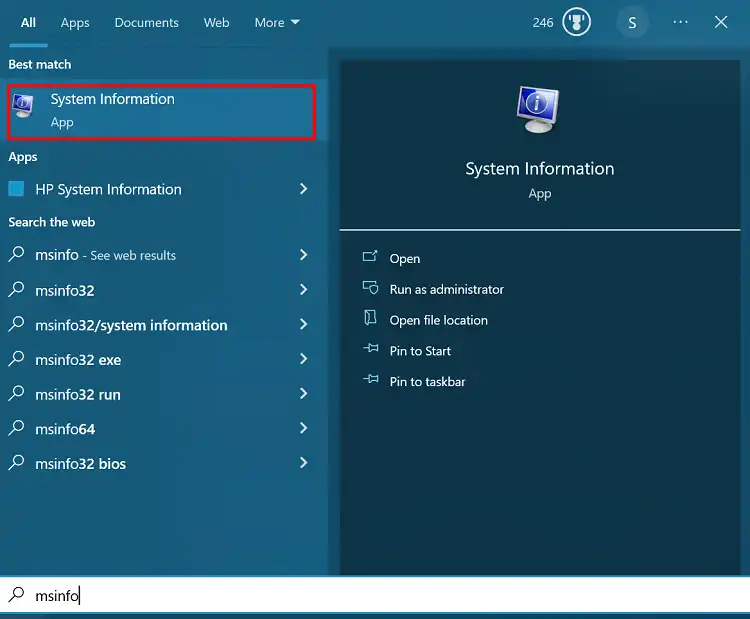Expand the 'msinfo32 bios' chevron
This screenshot has width=750, height=619.
pos(303,463)
